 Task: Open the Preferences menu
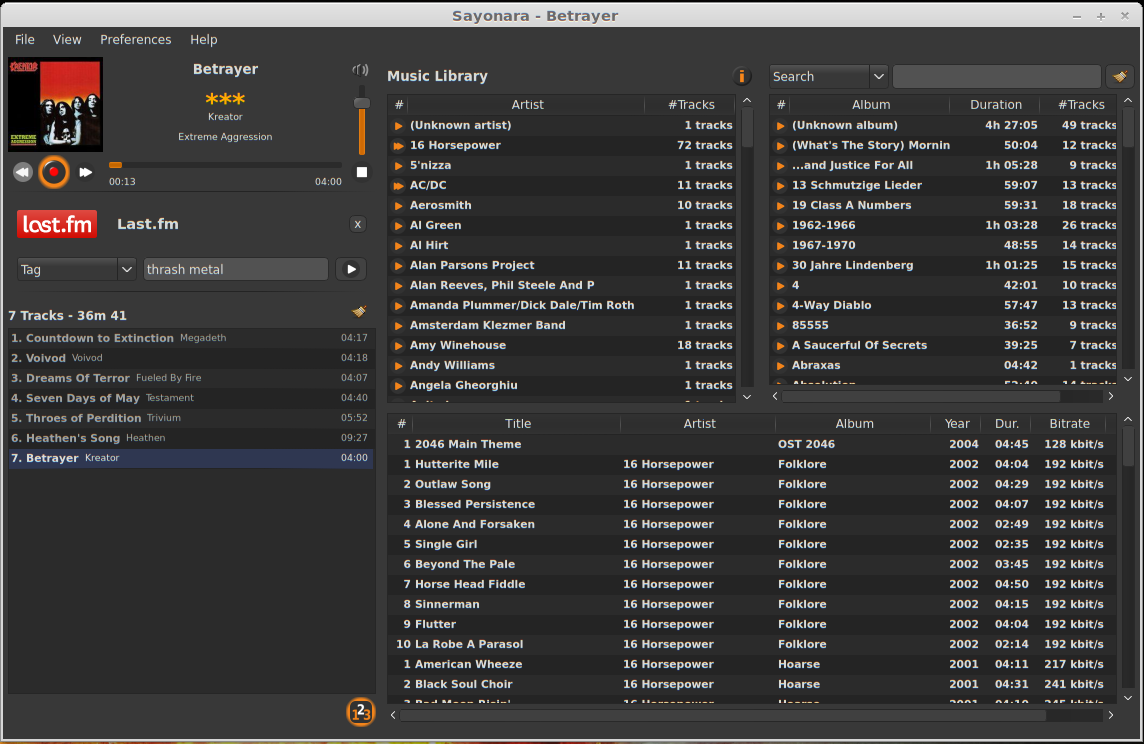(x=136, y=39)
